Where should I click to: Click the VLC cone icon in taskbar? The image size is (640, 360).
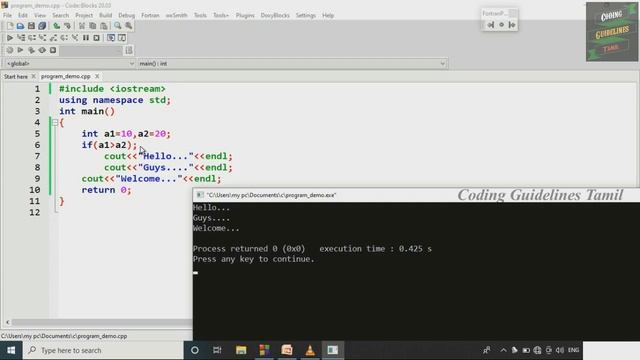point(310,350)
